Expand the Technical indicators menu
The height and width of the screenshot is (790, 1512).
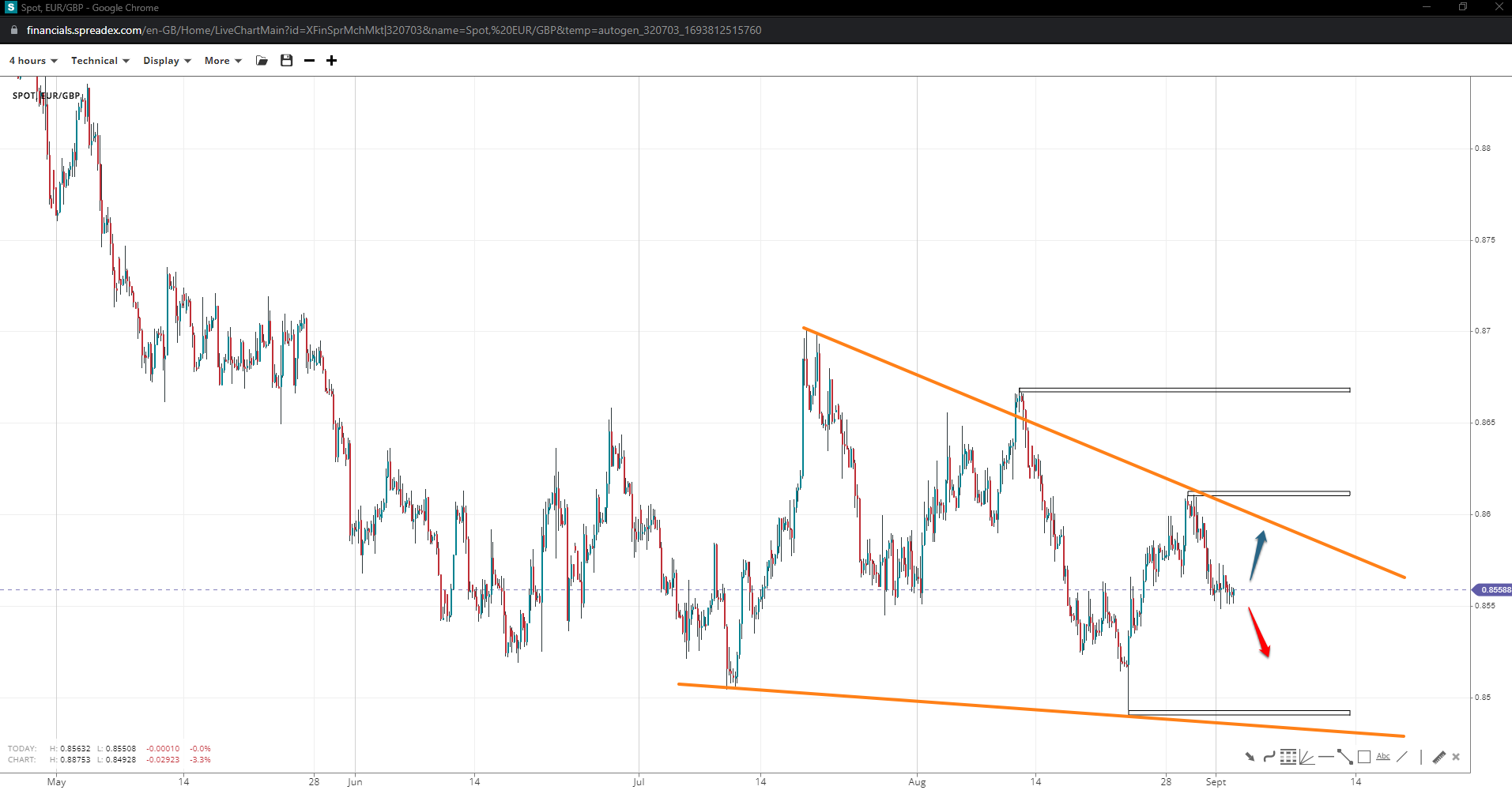(x=100, y=61)
